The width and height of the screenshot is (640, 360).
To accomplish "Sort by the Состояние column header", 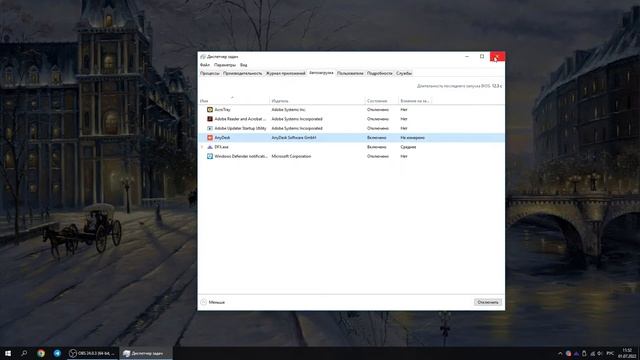I will pos(382,100).
